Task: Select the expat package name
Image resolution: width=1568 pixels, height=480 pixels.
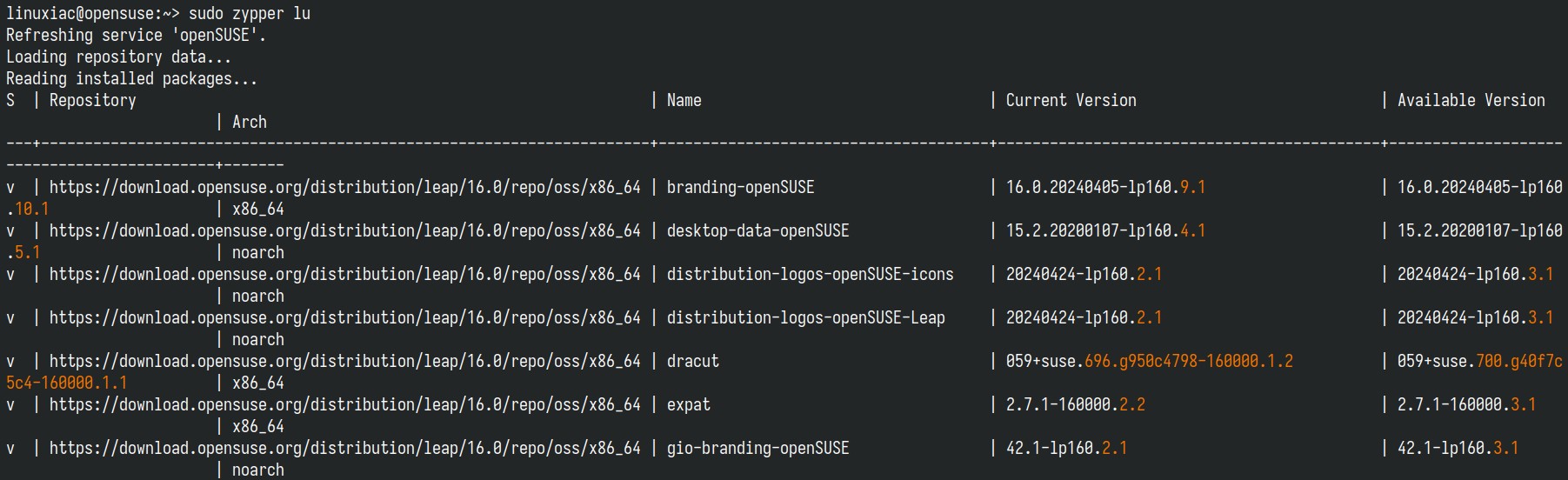Action: (x=688, y=404)
